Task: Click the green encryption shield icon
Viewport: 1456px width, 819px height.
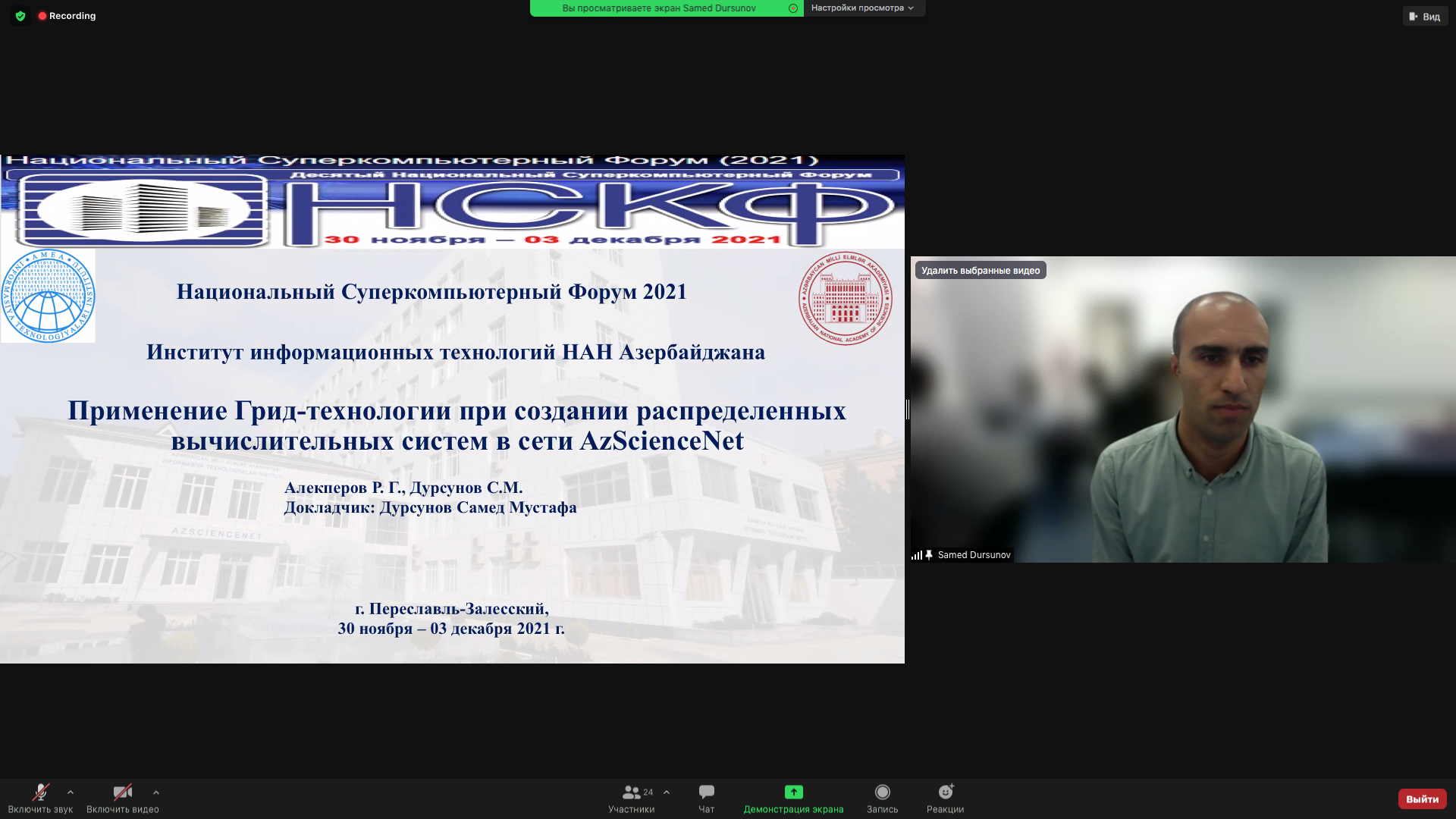Action: click(x=20, y=16)
